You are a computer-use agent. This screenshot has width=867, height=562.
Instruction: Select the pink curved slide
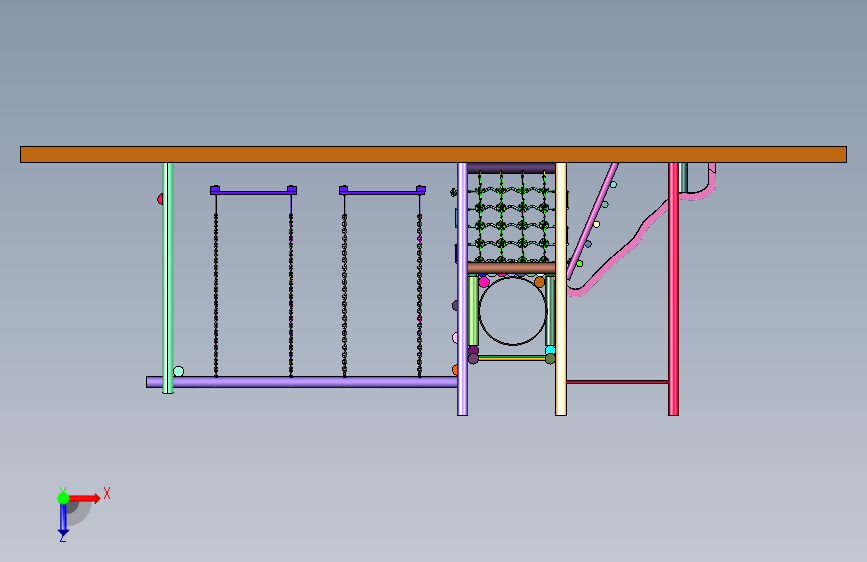(641, 230)
